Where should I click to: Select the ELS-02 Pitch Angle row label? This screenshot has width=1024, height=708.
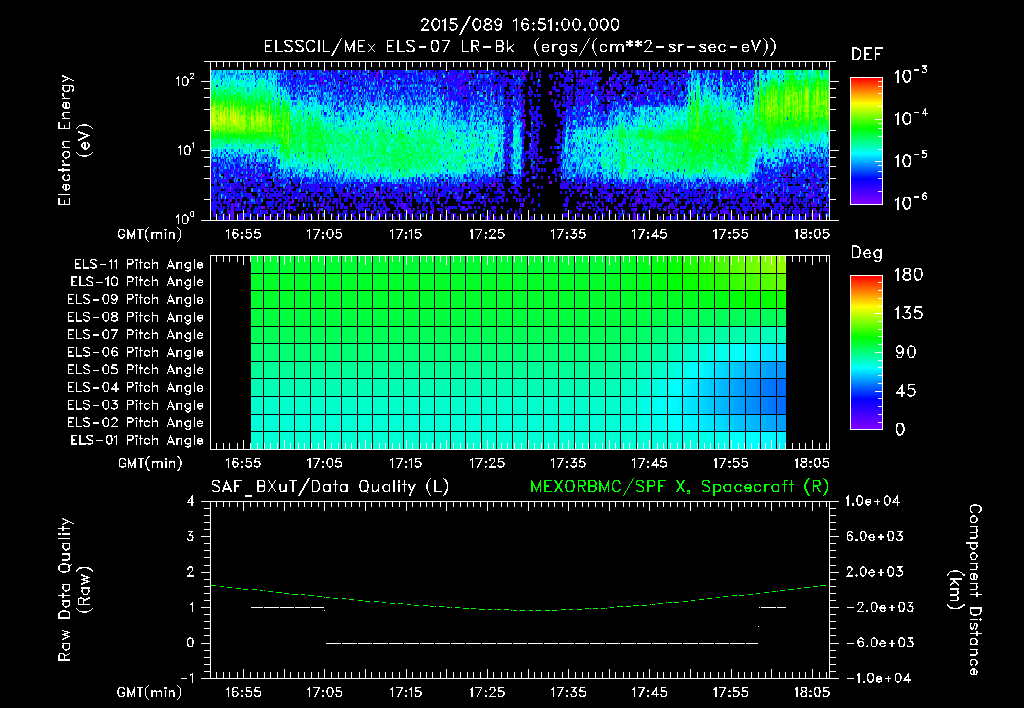(x=136, y=423)
